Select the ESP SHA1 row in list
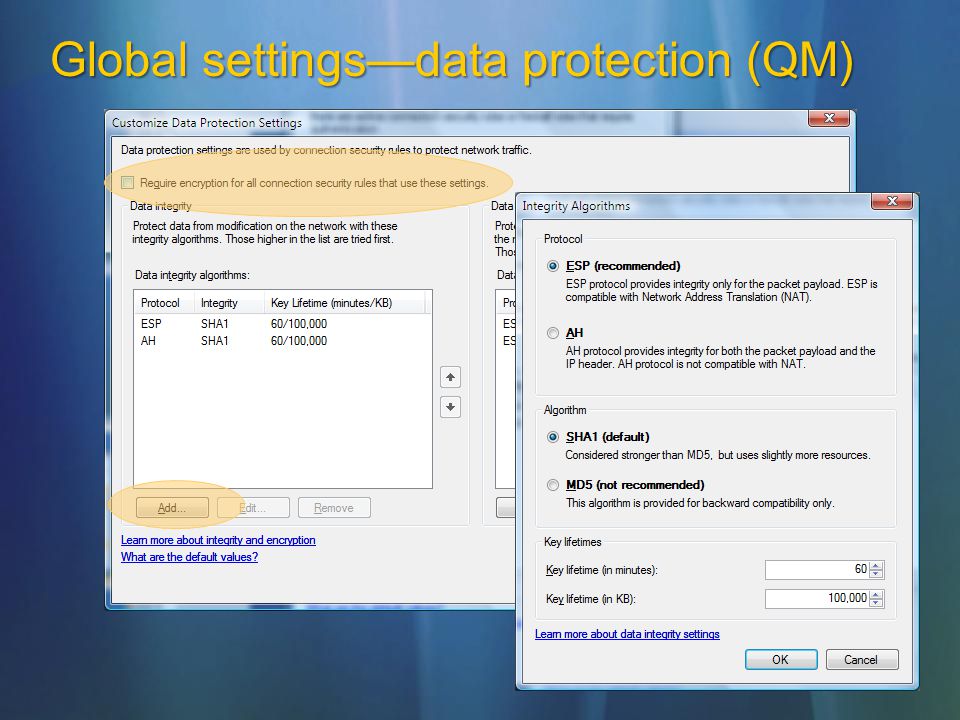 click(x=283, y=323)
